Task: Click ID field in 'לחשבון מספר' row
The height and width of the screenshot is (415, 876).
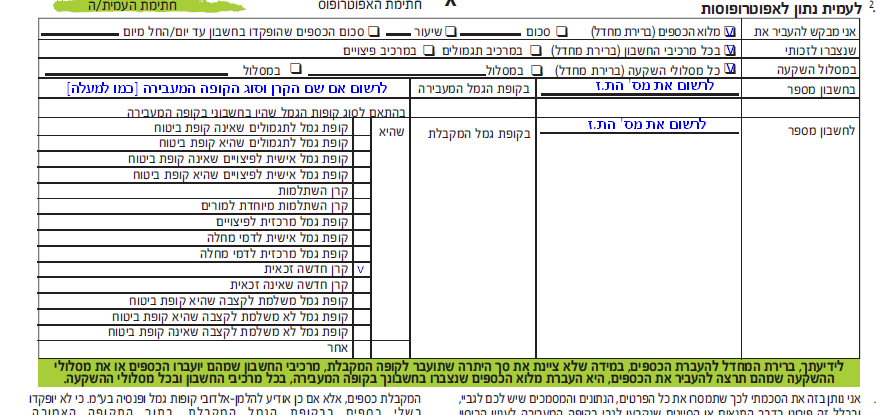Action: (x=639, y=126)
